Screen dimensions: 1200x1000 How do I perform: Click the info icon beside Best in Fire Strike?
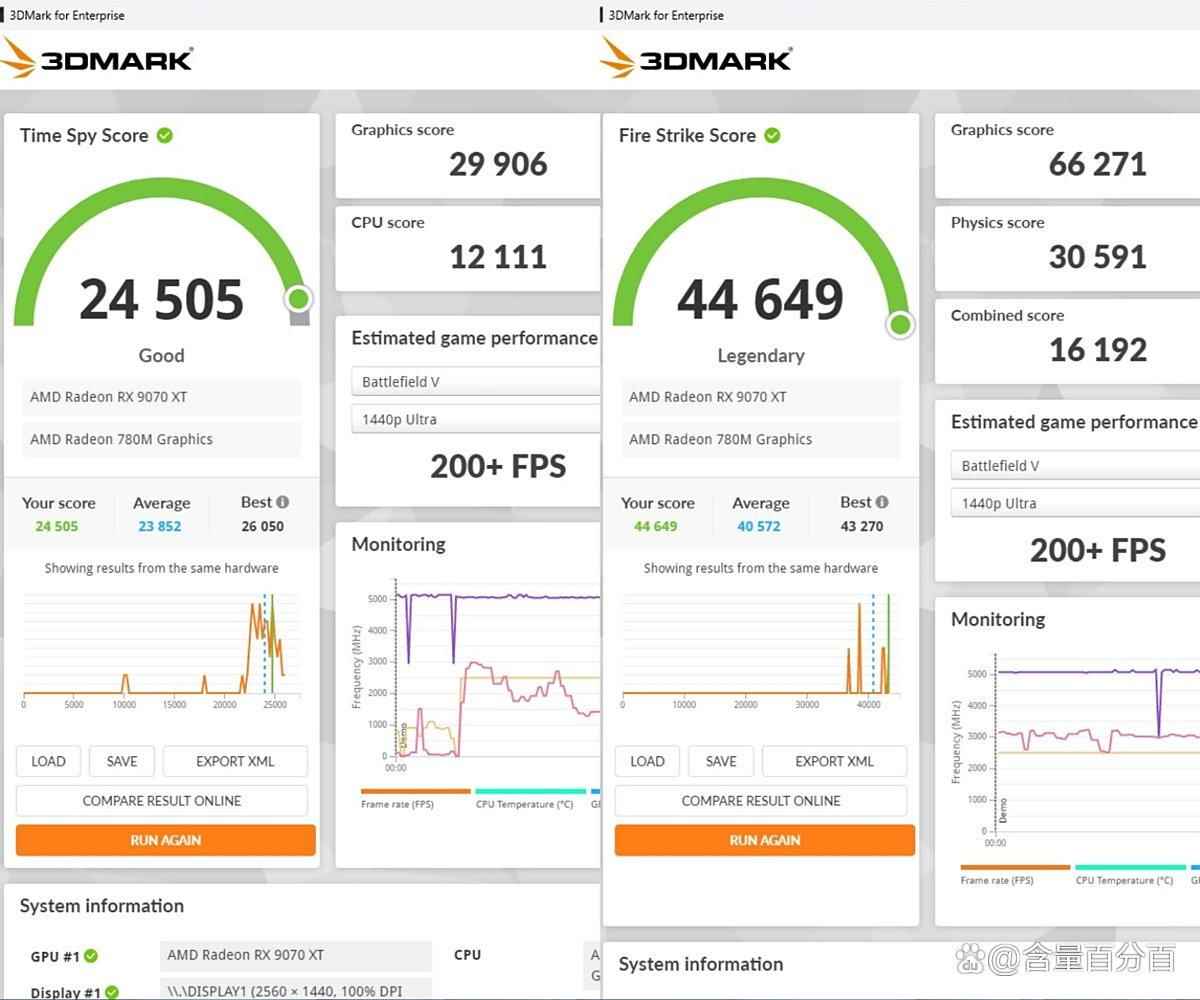pos(882,502)
